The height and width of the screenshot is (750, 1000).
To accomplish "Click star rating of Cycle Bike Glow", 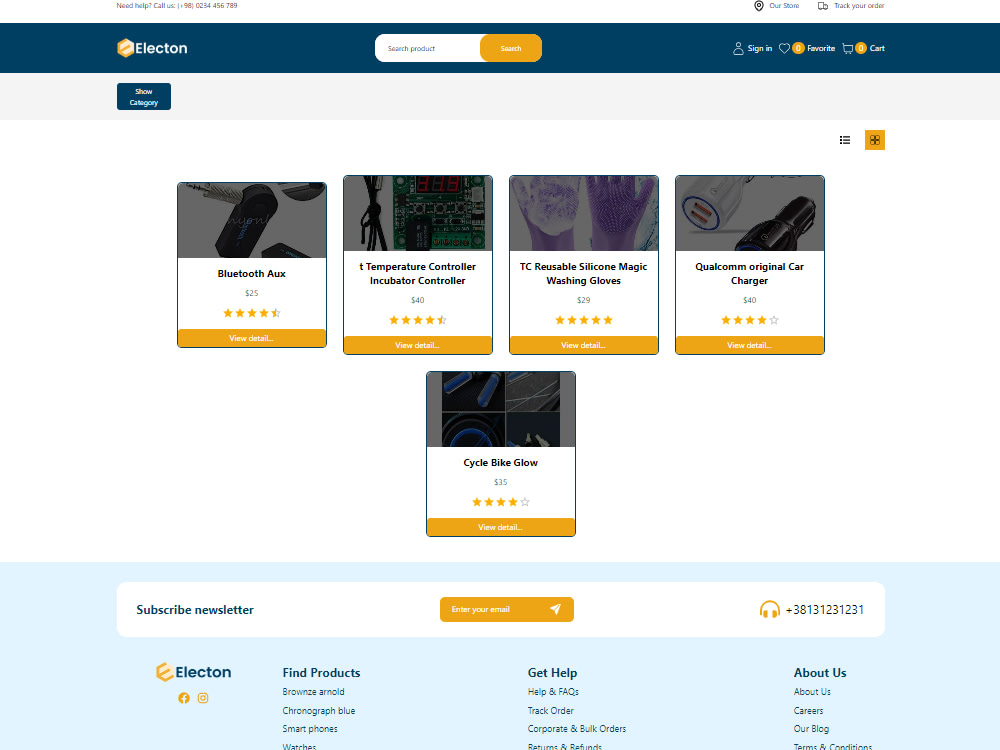I will click(501, 502).
